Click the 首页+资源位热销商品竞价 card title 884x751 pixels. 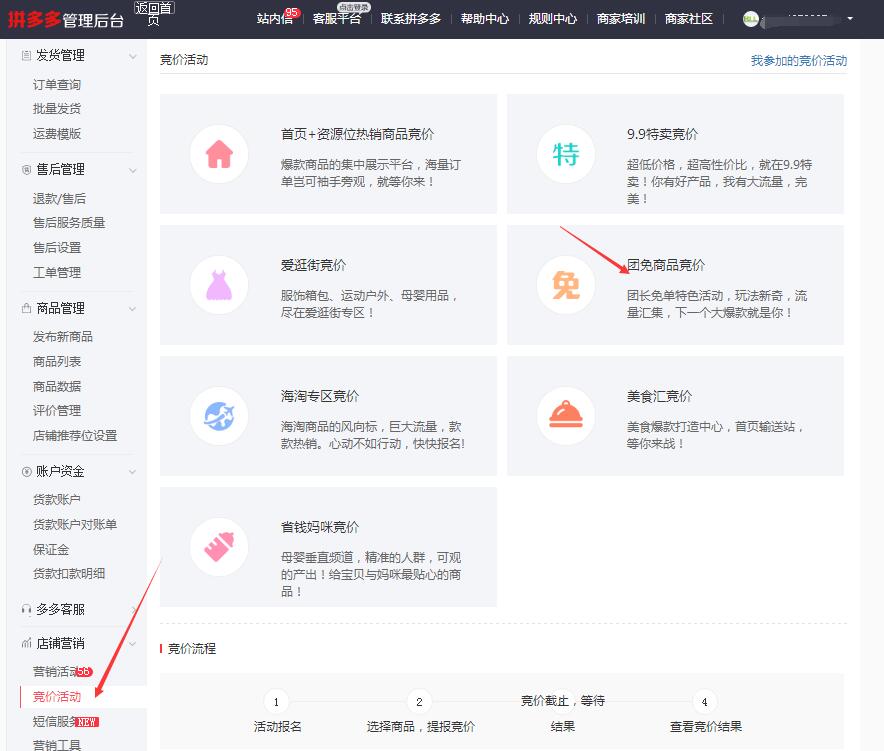click(357, 134)
